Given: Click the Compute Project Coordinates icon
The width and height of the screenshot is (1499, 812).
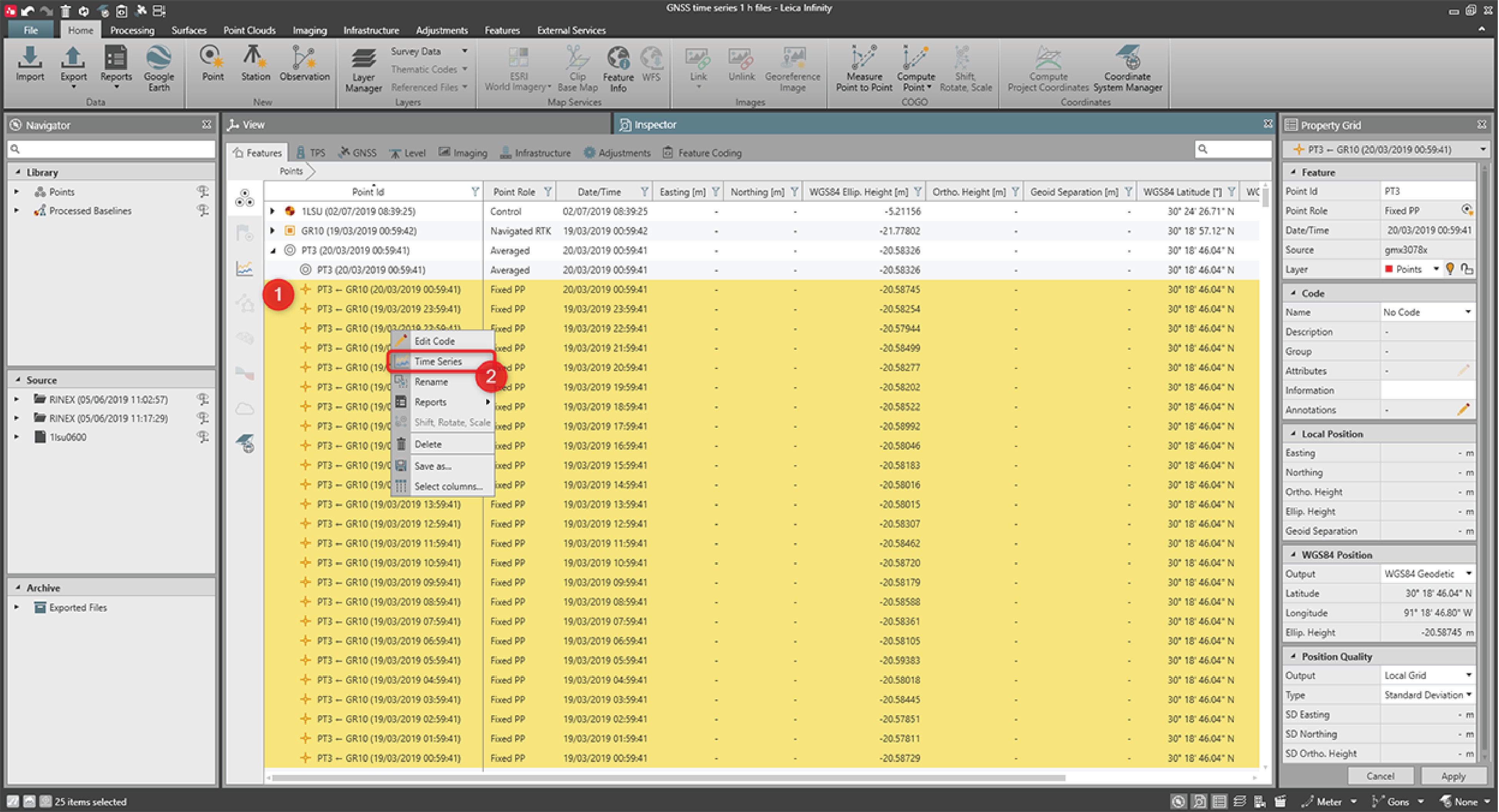Looking at the screenshot, I should (x=1047, y=69).
